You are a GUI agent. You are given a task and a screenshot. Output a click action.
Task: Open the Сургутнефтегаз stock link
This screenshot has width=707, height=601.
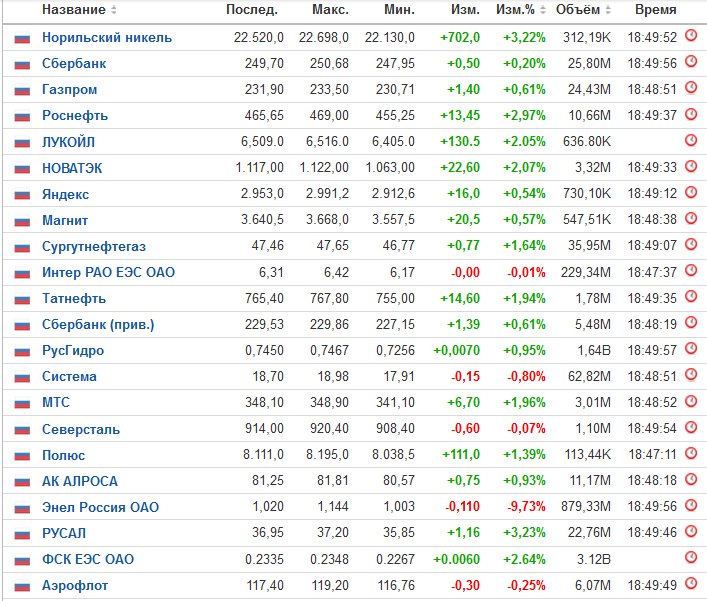pos(94,246)
